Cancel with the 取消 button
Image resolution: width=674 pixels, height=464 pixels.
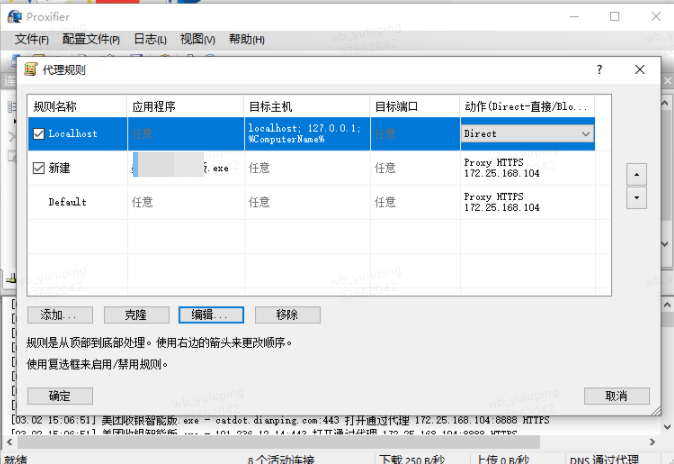pyautogui.click(x=616, y=396)
